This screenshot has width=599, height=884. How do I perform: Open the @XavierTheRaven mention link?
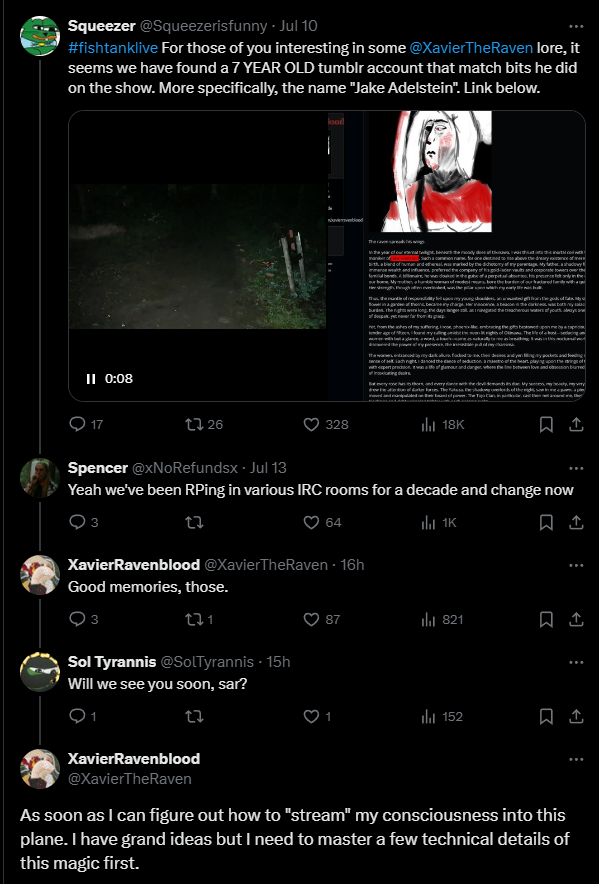471,48
